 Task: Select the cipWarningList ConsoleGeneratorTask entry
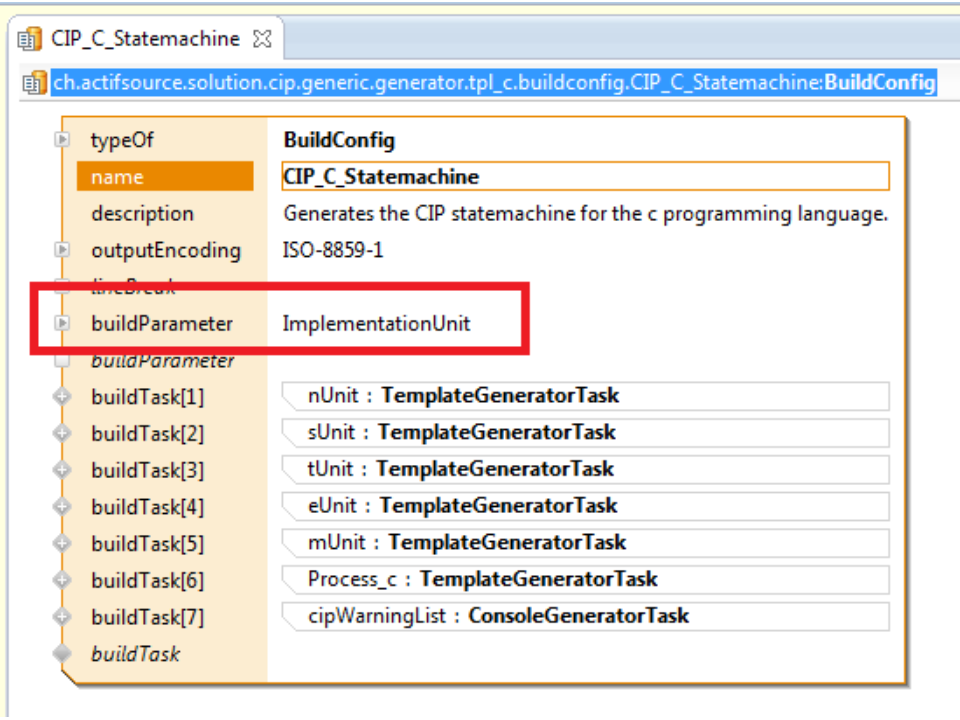point(498,616)
